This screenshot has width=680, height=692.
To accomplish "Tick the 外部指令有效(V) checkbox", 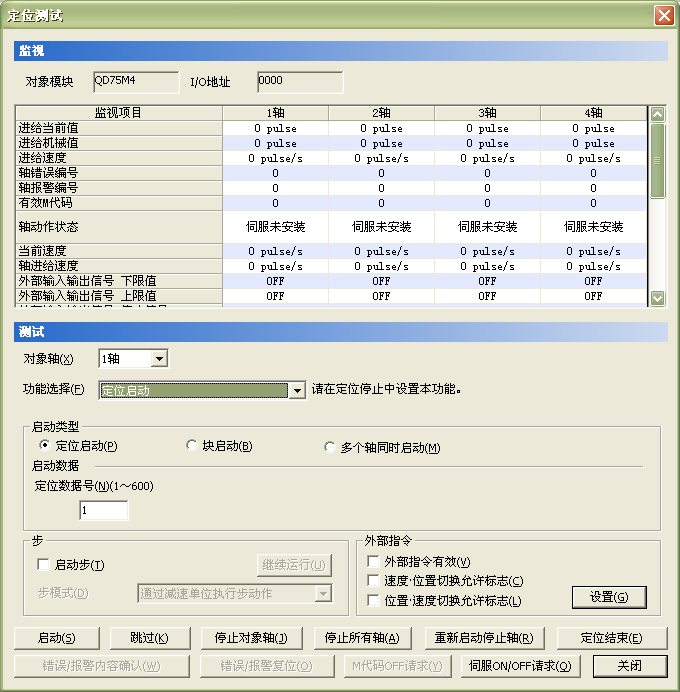I will (x=374, y=562).
